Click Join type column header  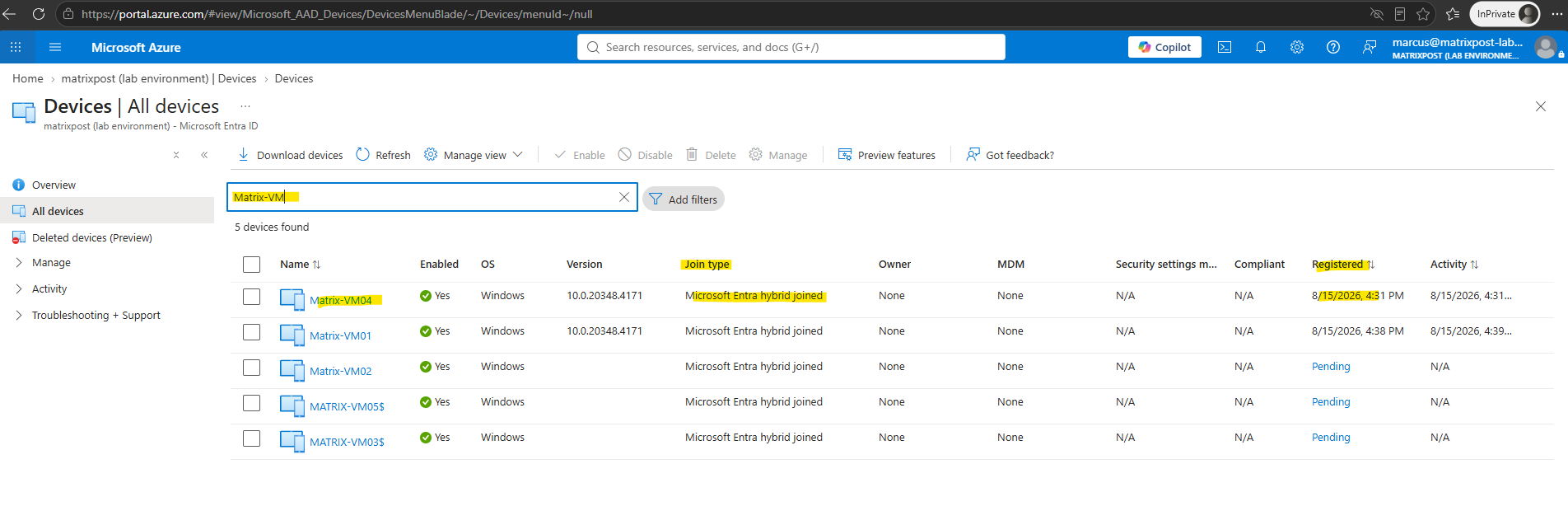pos(707,265)
